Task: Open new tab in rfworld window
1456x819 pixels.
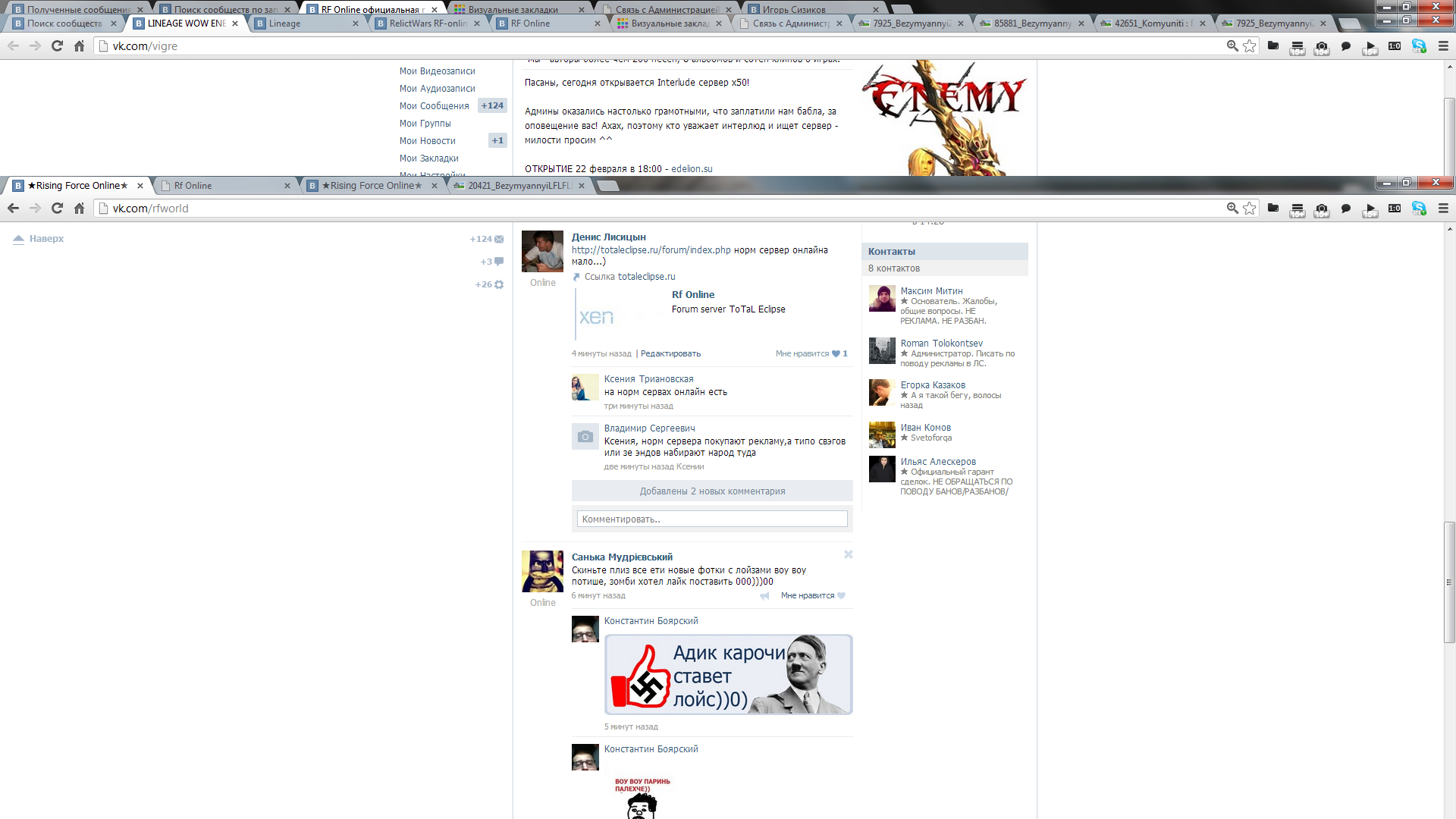Action: 607,186
